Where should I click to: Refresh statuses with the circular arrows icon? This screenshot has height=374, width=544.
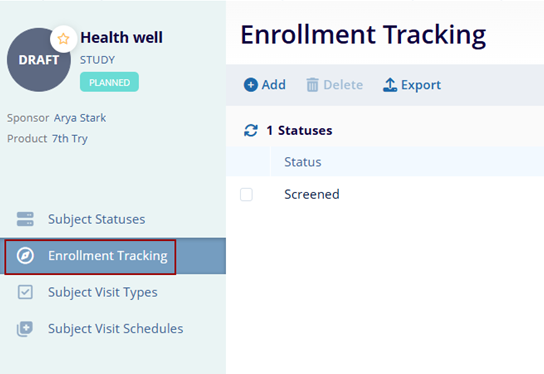[250, 130]
